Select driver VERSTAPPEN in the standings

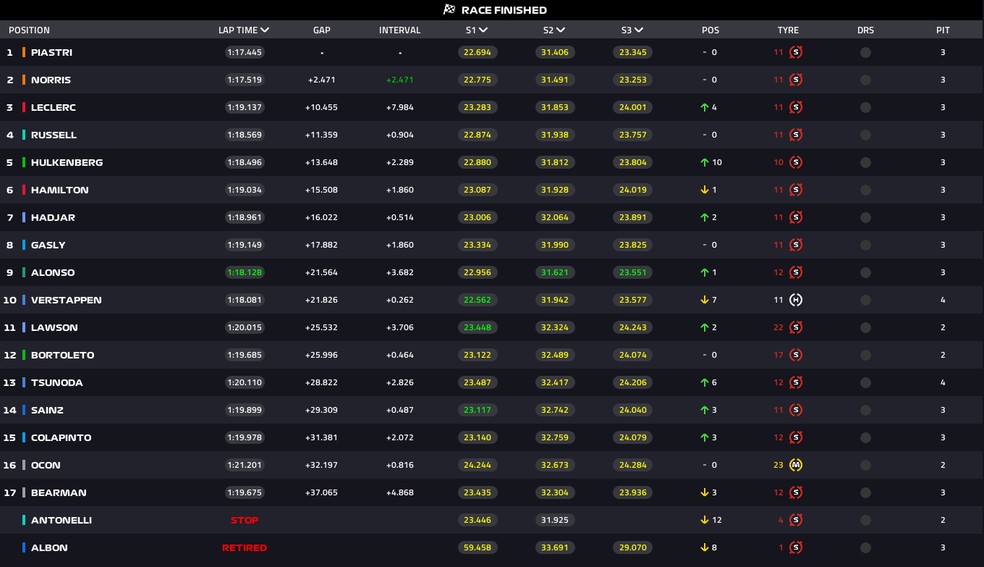tap(66, 300)
